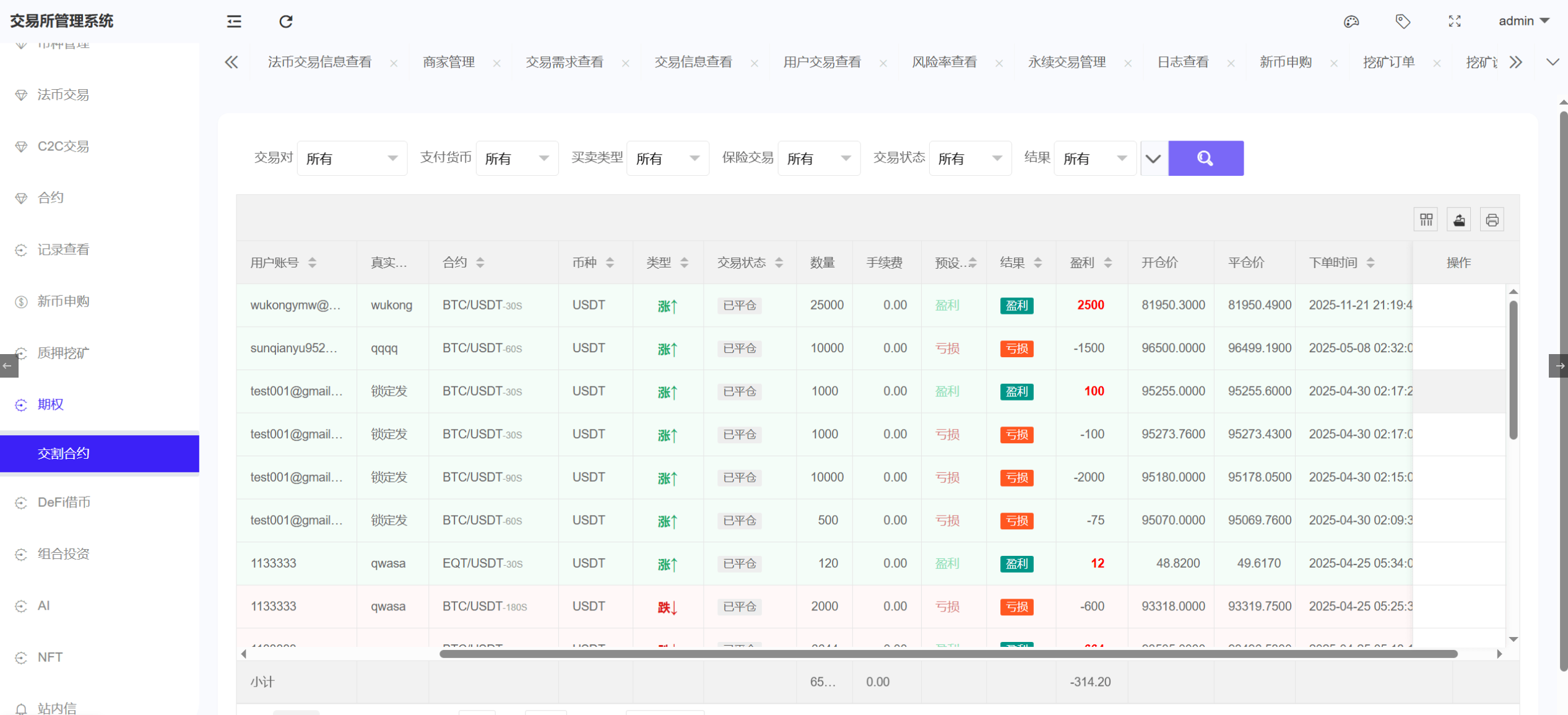Open the DeFi借币 section

click(64, 502)
